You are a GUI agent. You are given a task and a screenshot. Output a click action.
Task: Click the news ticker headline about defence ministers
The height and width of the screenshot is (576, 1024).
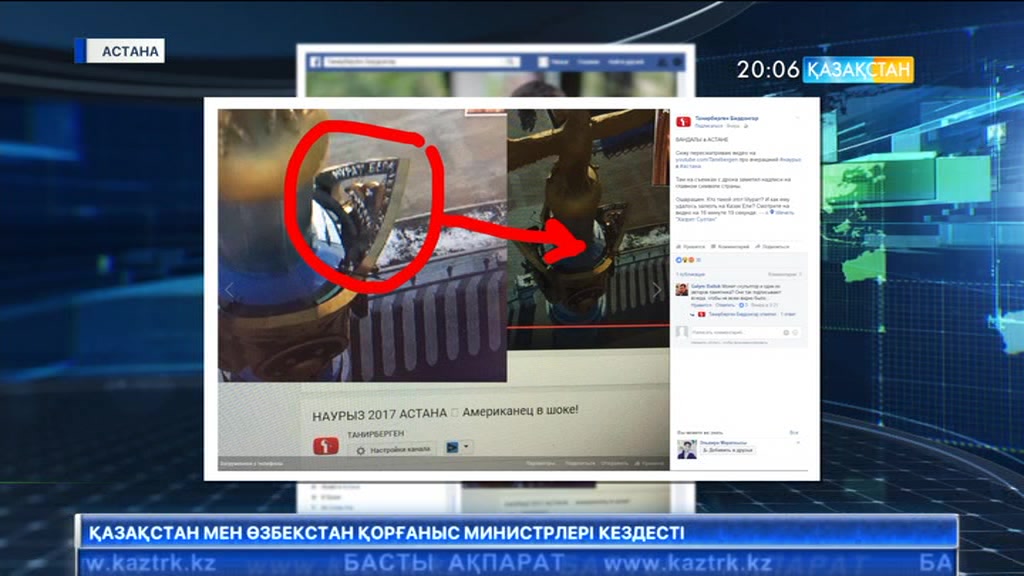coord(387,533)
